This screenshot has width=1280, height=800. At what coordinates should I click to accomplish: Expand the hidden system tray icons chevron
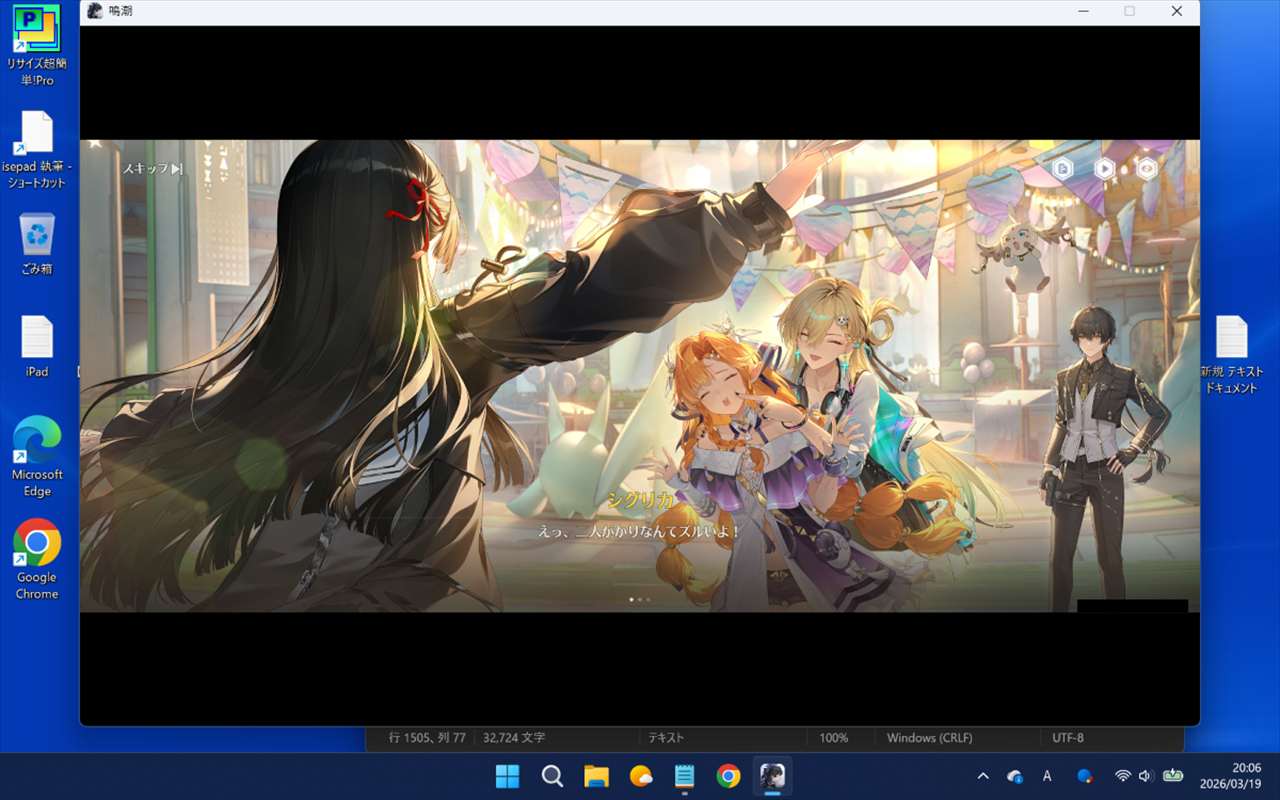(x=983, y=776)
